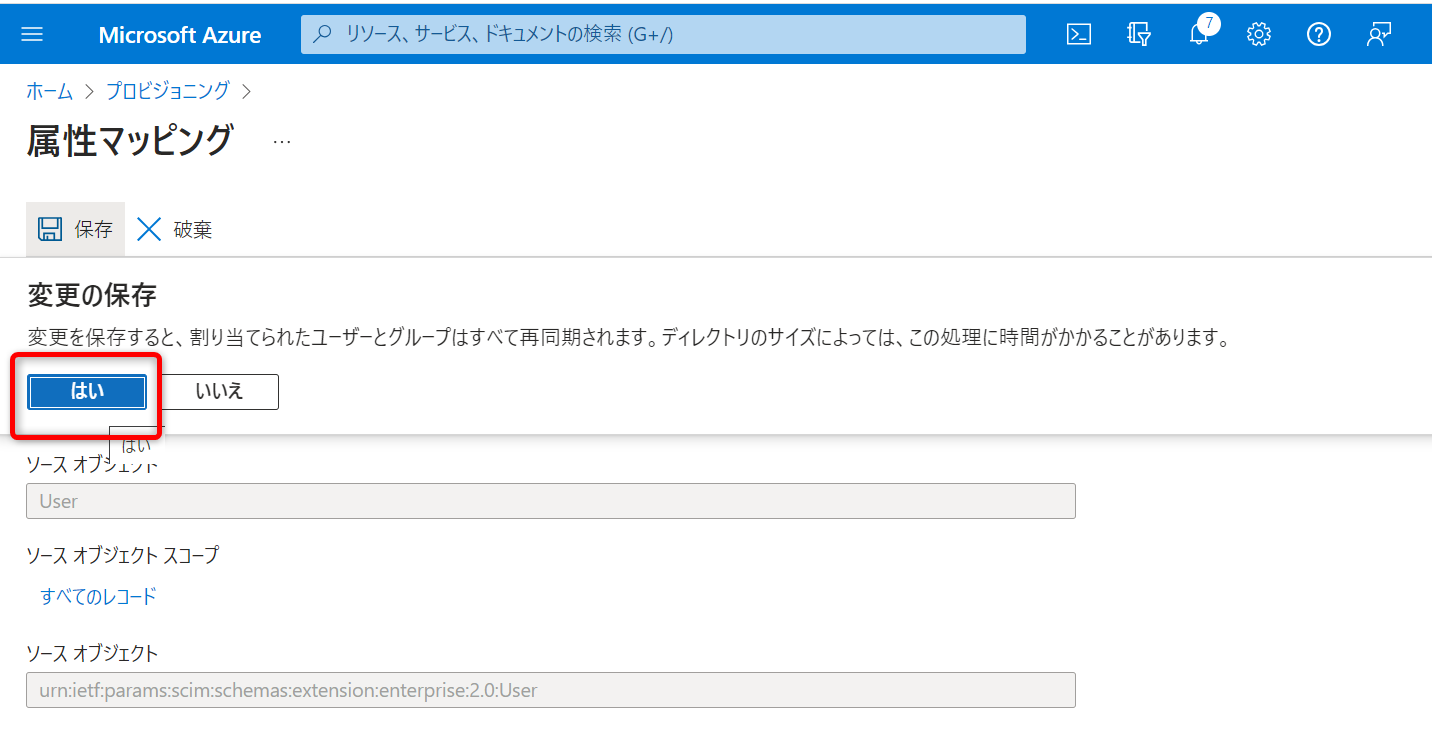This screenshot has height=733, width=1432.
Task: Show notifications via the bell icon
Action: (1198, 35)
